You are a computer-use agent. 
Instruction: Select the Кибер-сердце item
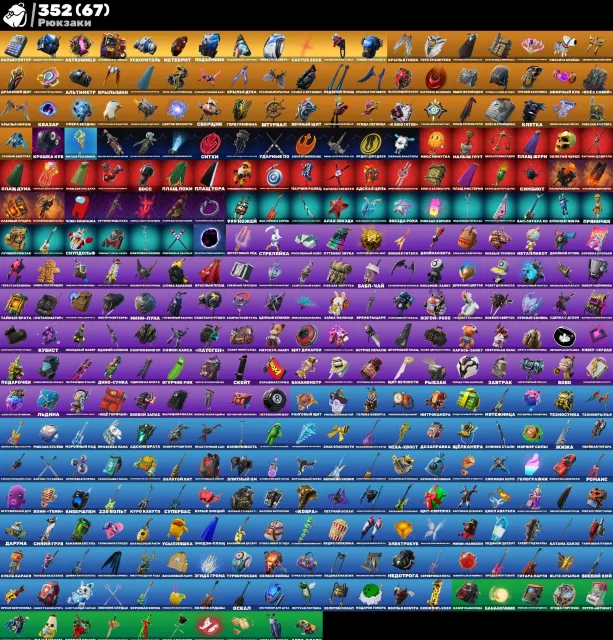point(597,337)
